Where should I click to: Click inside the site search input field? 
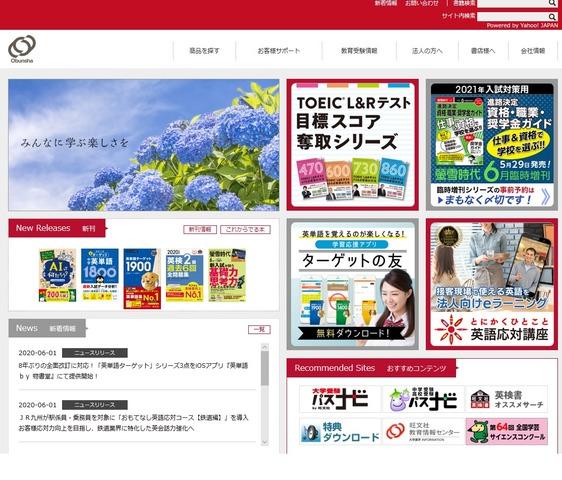click(x=513, y=17)
